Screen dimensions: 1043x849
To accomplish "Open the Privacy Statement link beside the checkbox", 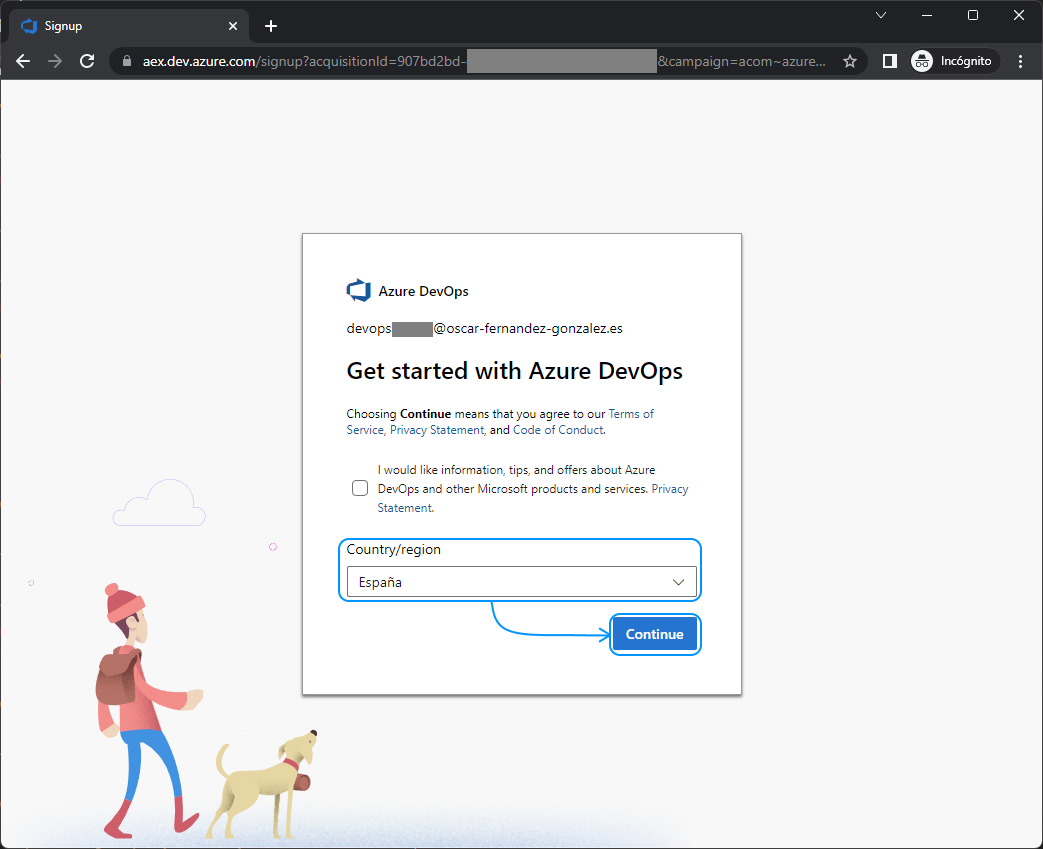I will coord(533,498).
